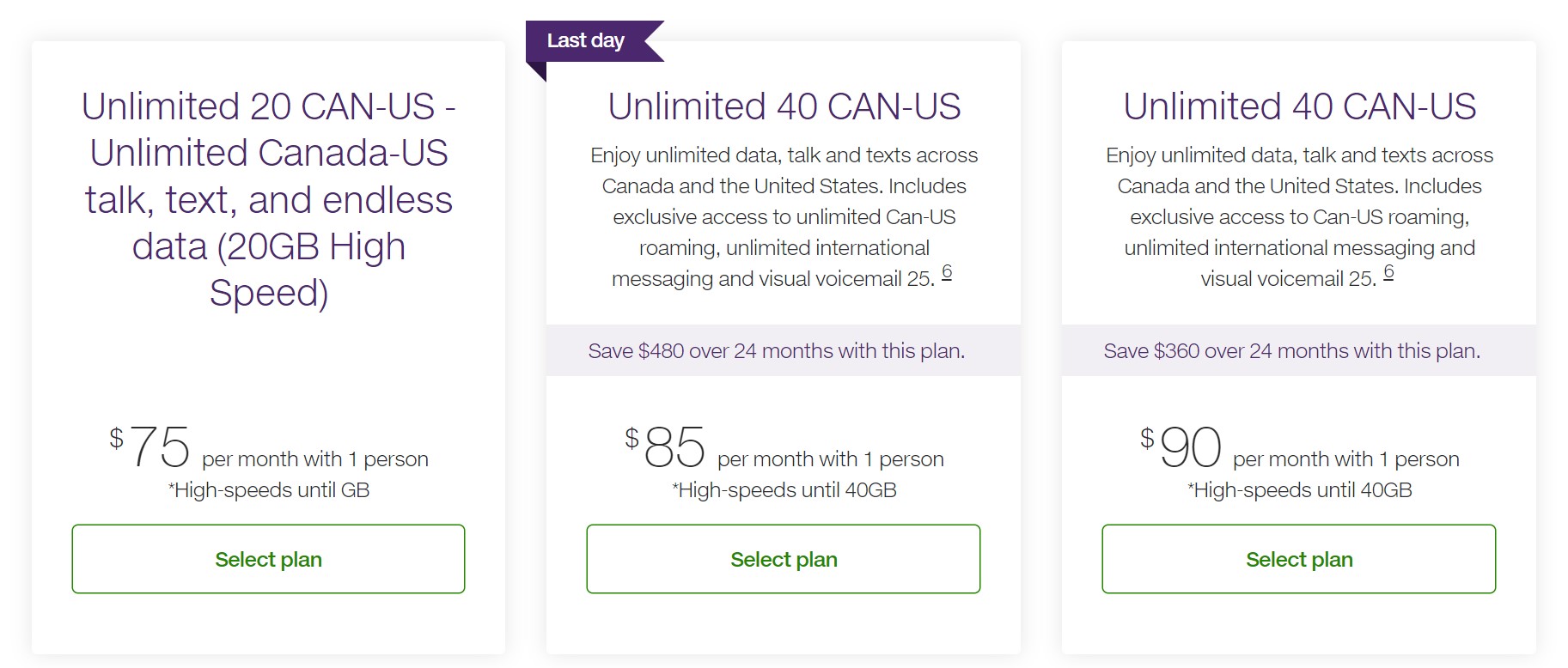Click the $85 per month price
The height and width of the screenshot is (668, 1568).
[674, 447]
